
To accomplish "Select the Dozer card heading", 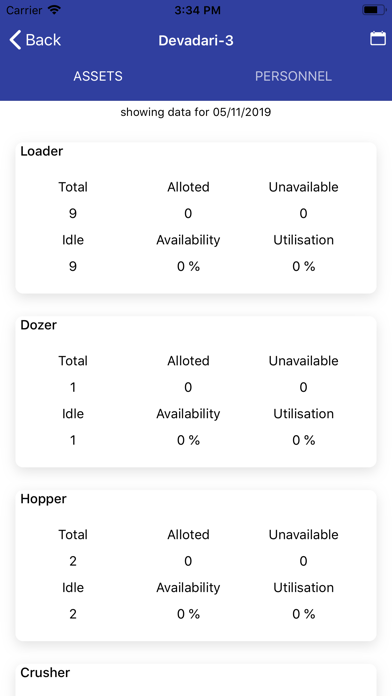I will 39,325.
